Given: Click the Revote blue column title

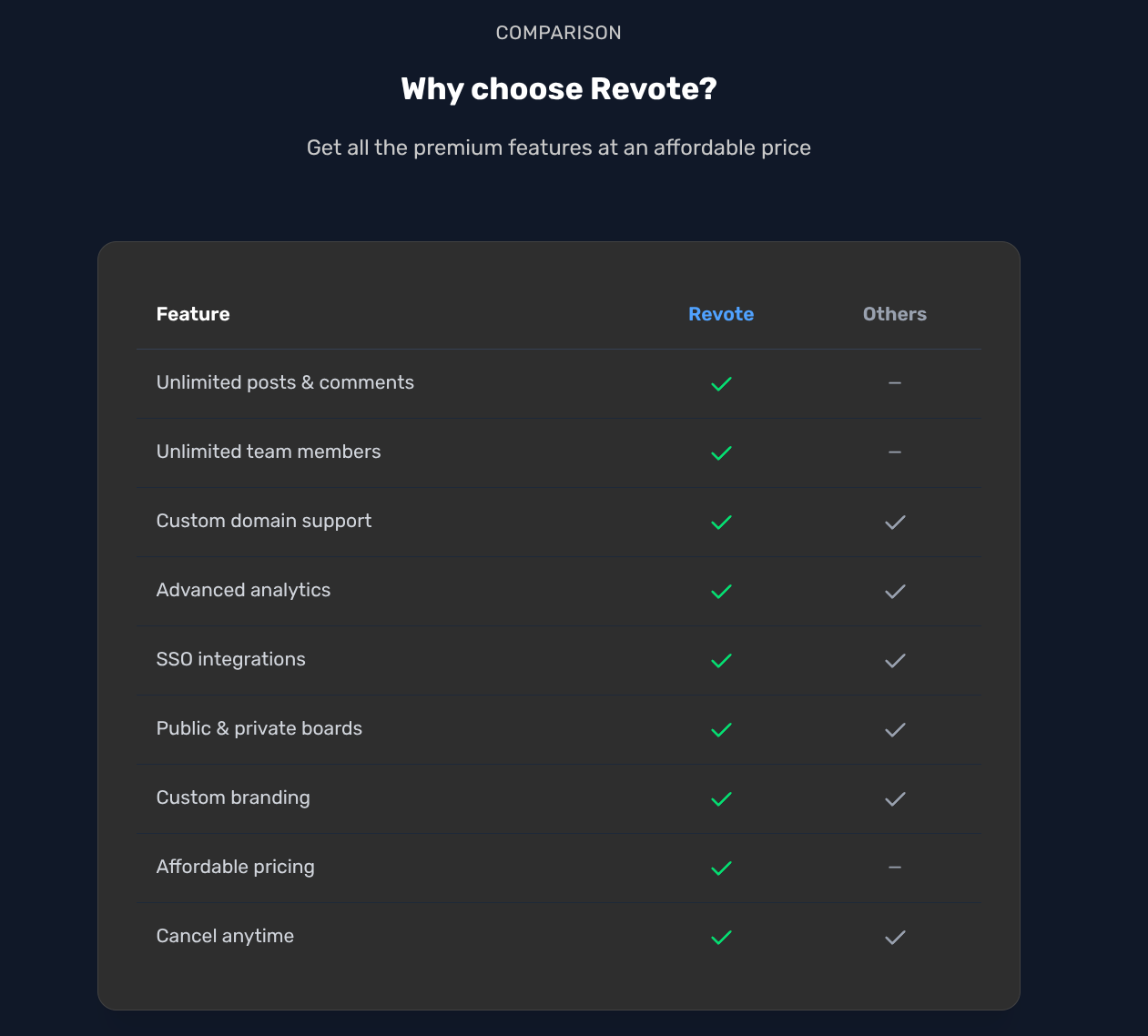Looking at the screenshot, I should tap(721, 313).
